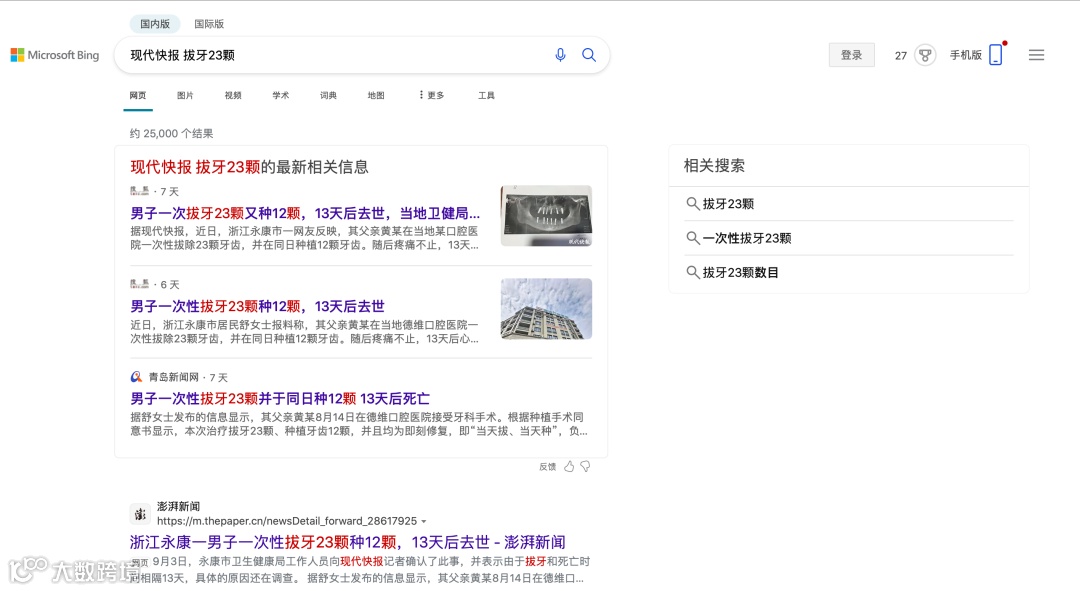Screen dimensions: 1080x591
Task: Open the rewards trophy icon
Action: tap(925, 55)
